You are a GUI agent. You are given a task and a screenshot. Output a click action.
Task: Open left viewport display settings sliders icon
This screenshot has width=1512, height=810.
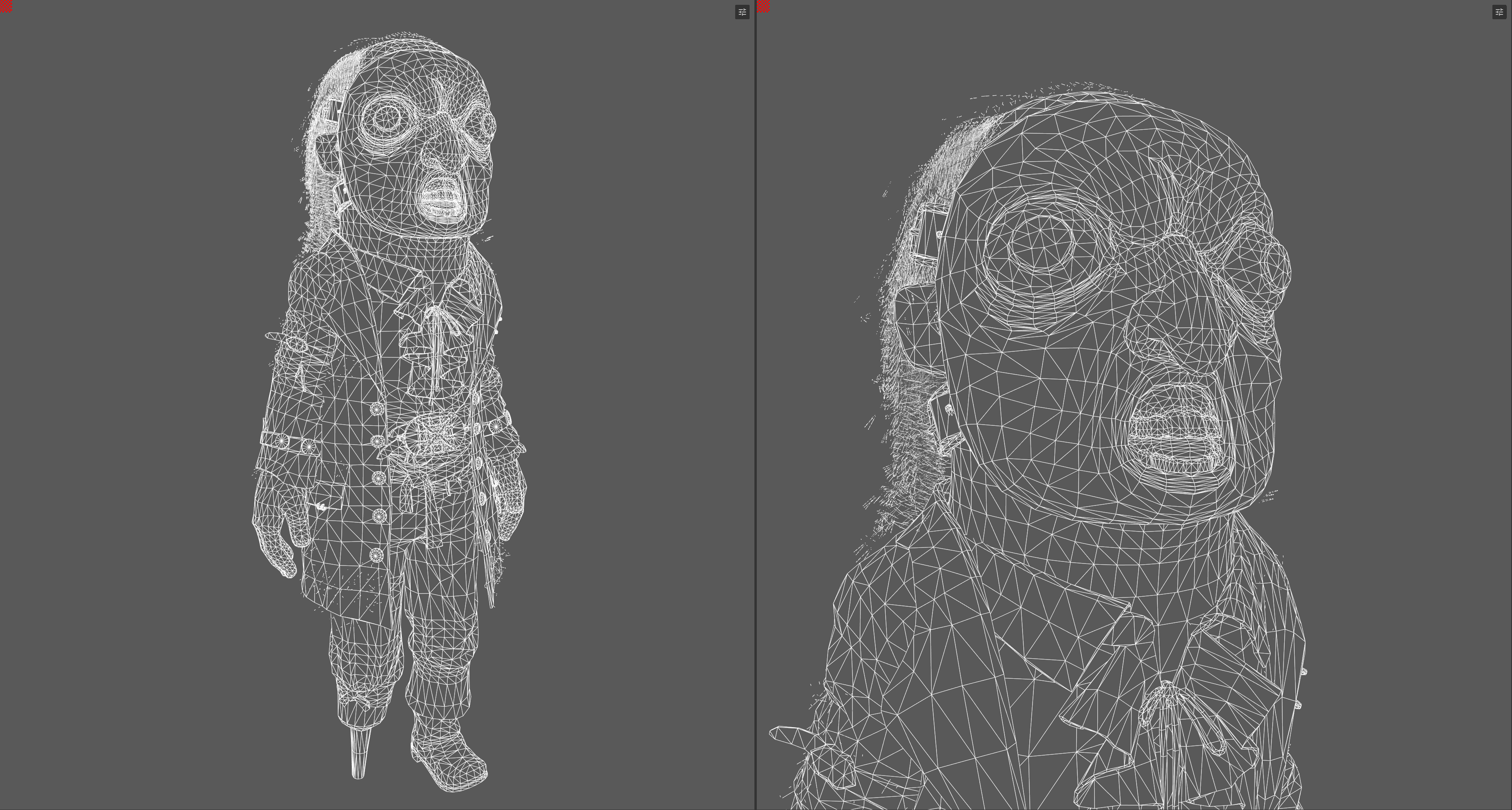tap(742, 12)
